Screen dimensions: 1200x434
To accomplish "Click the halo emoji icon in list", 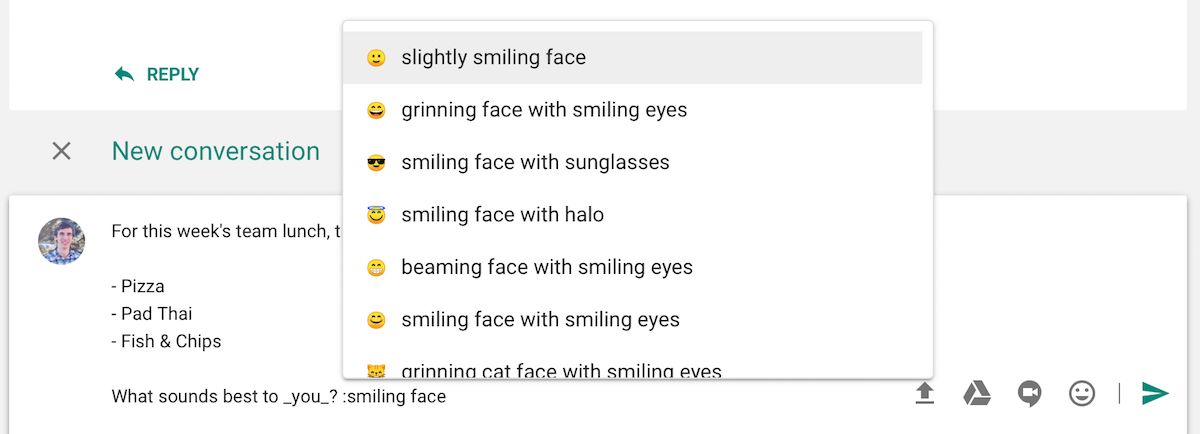I will point(376,215).
